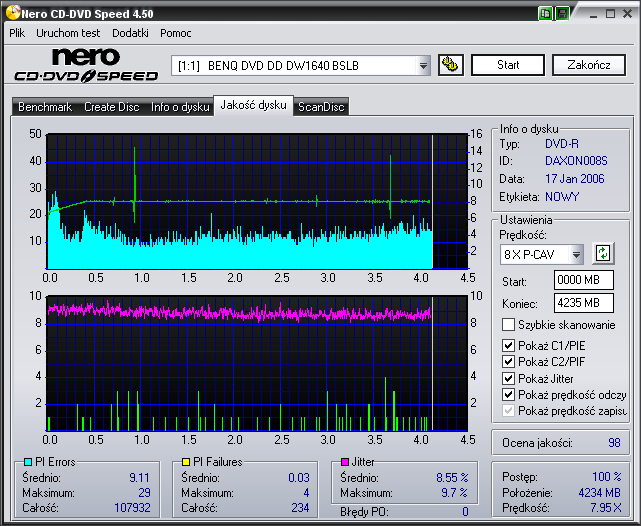Open the 8 X P-CAV speed dropdown
Image resolution: width=641 pixels, height=526 pixels.
(576, 255)
